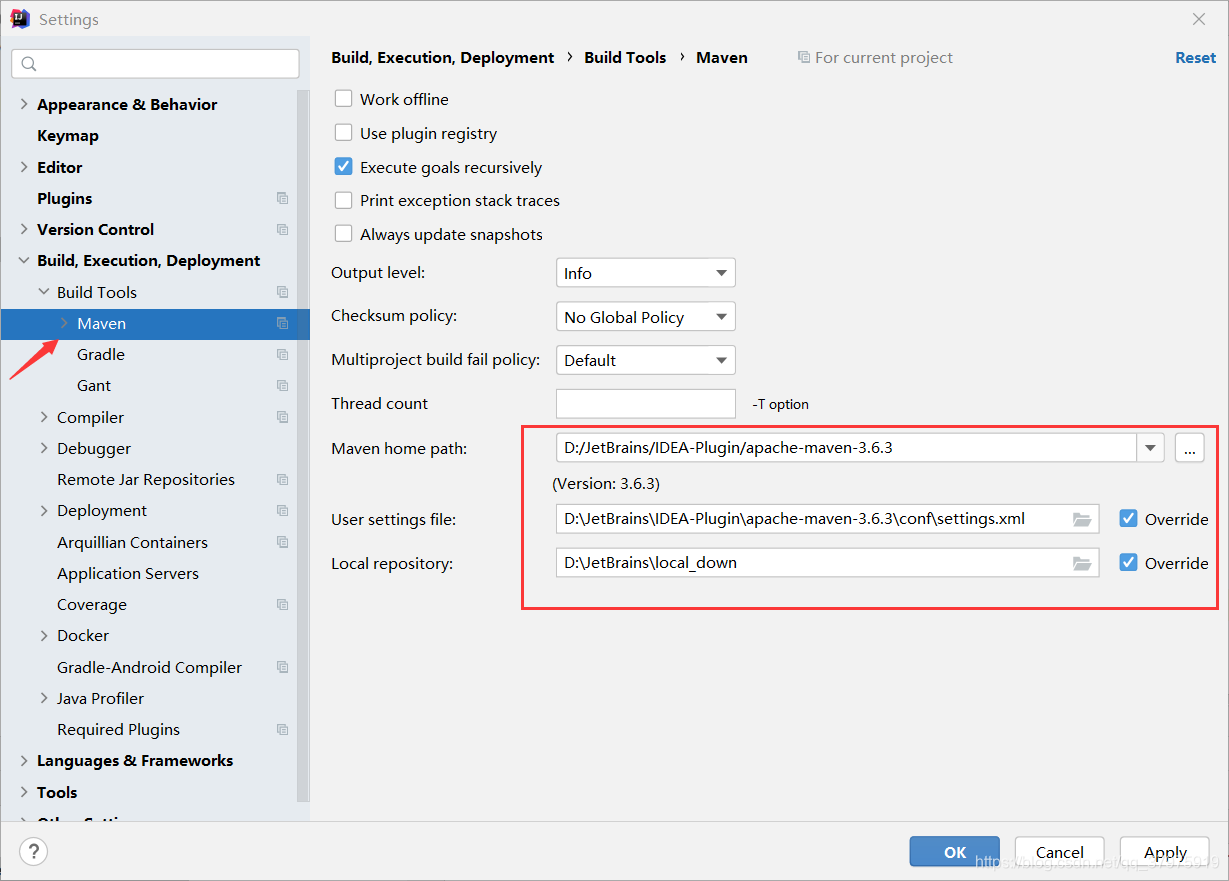The height and width of the screenshot is (881, 1229).
Task: Click the project-level icon beside Build Tools
Action: pyautogui.click(x=282, y=292)
